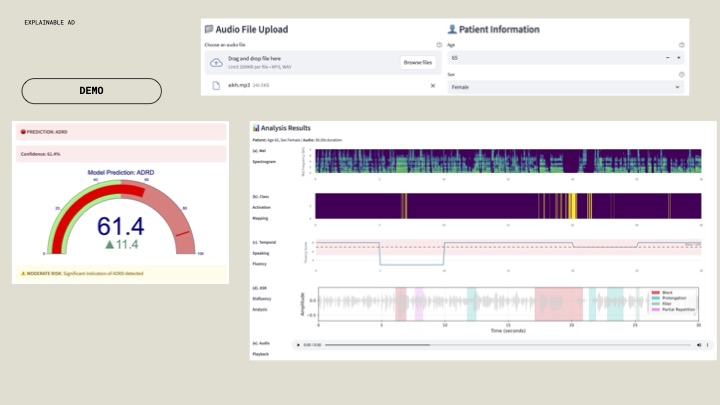Decrease age with the minus stepper

point(667,58)
